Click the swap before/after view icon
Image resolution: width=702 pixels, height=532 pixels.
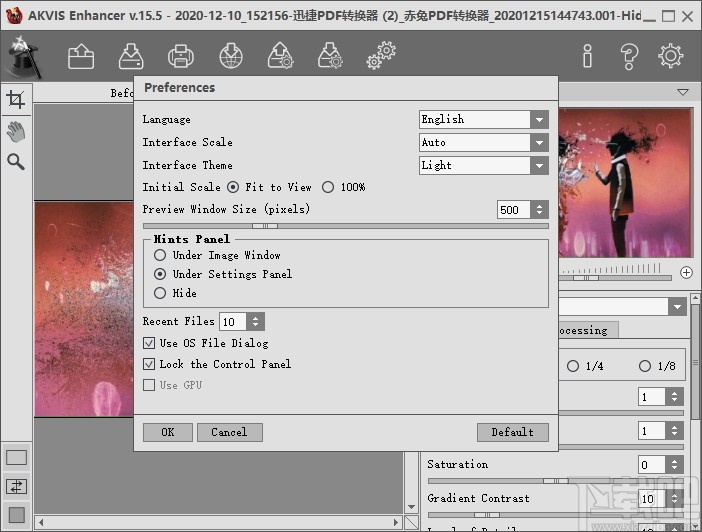click(16, 486)
